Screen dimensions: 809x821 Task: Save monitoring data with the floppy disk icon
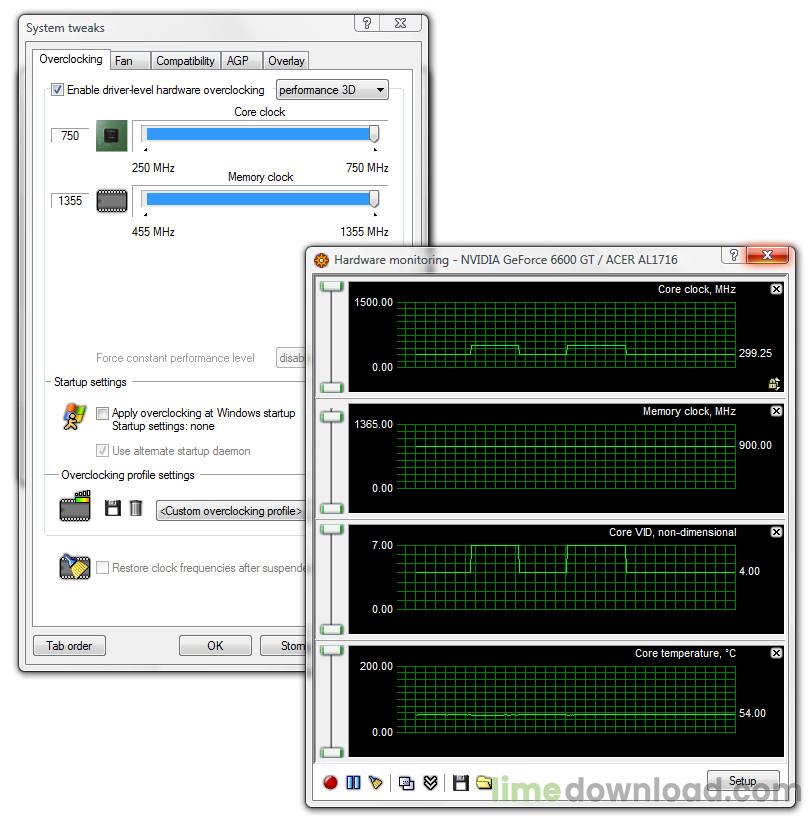461,783
